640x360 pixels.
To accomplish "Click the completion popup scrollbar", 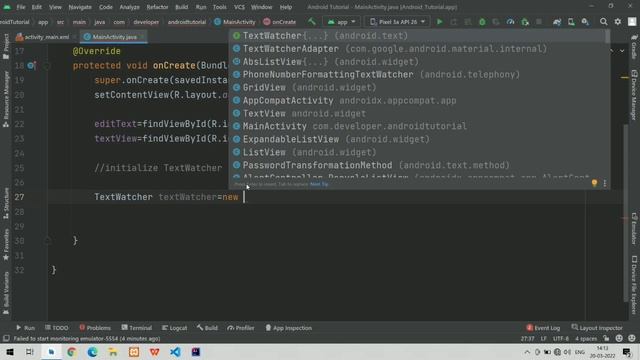I will coord(608,37).
